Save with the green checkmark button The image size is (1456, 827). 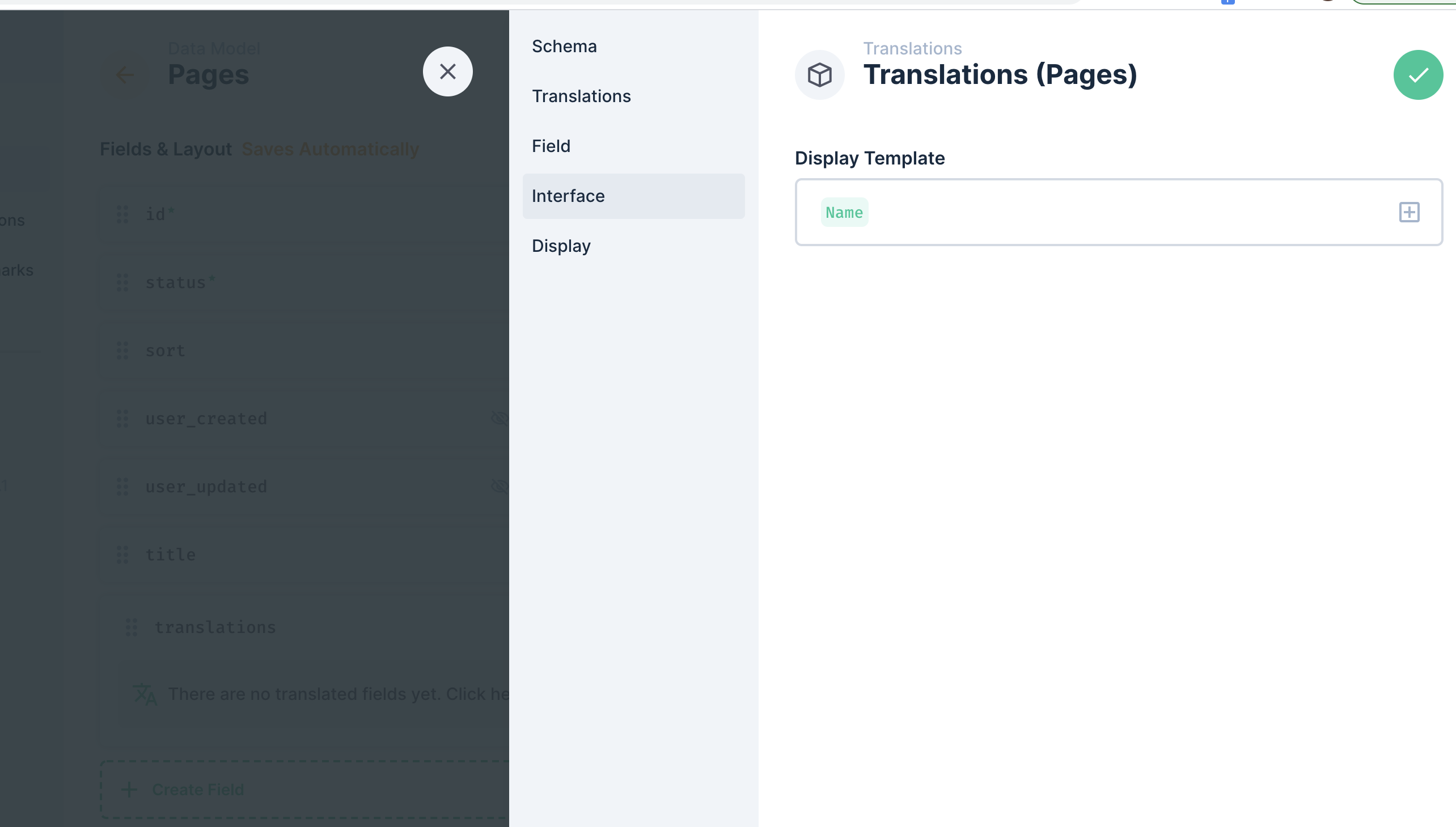pyautogui.click(x=1418, y=75)
